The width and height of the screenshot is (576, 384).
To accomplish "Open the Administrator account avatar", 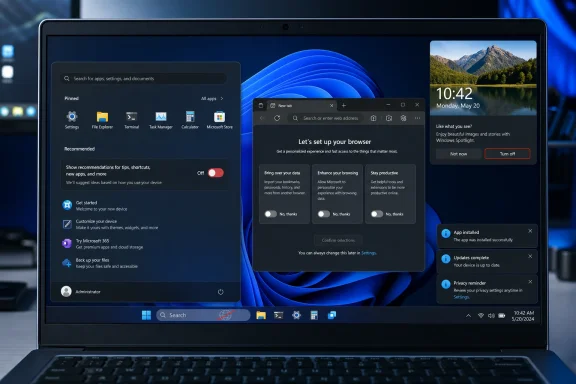I will tap(66, 291).
